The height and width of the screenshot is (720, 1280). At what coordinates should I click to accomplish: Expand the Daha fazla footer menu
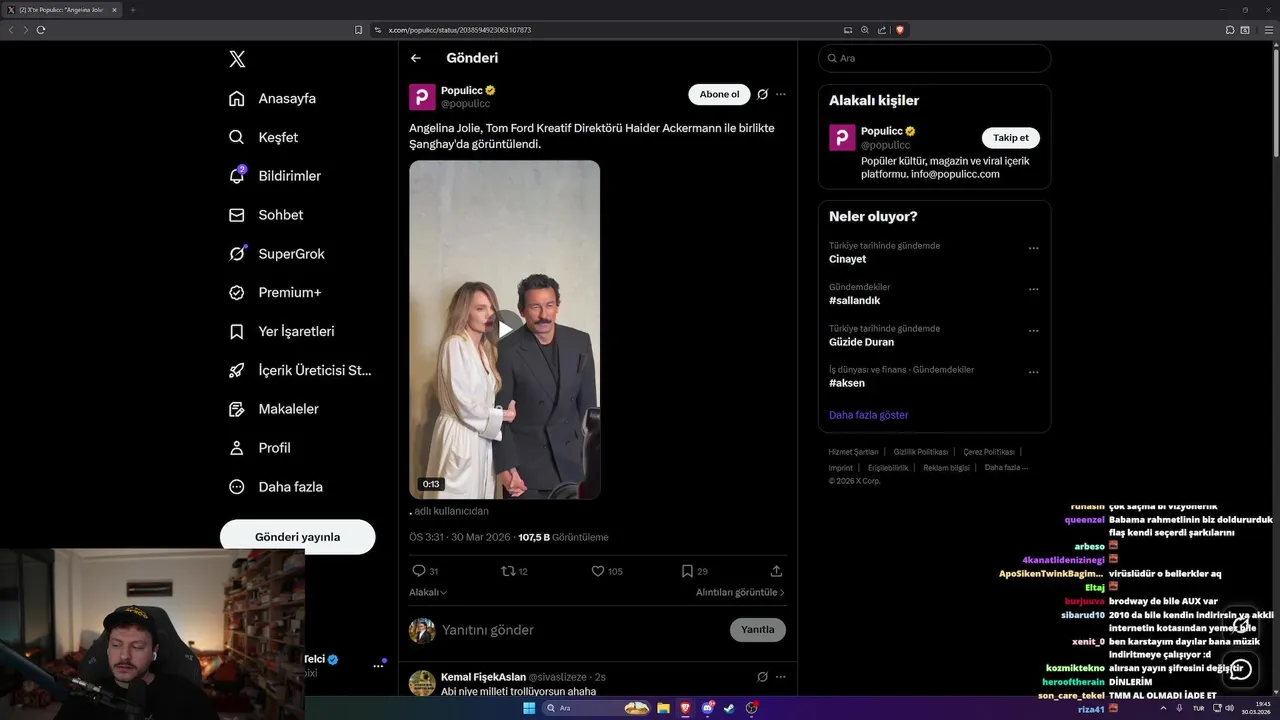coord(1006,468)
